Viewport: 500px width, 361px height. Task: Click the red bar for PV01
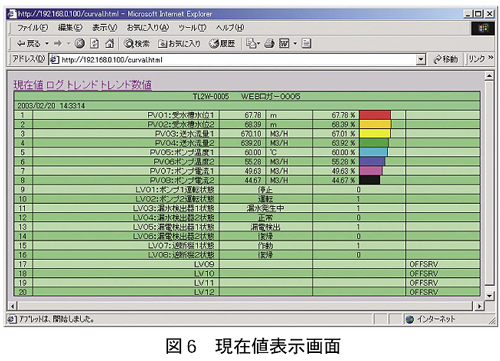pyautogui.click(x=375, y=115)
